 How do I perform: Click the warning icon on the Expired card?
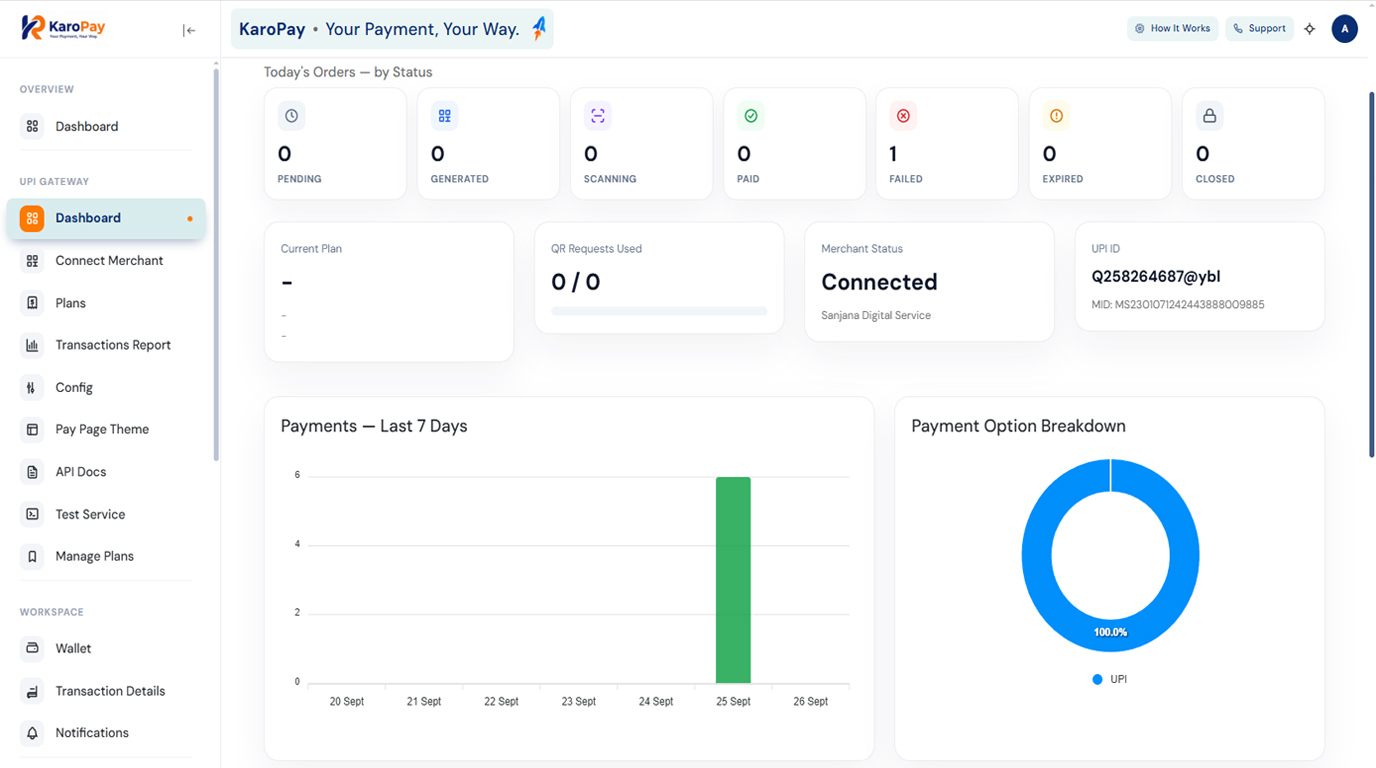coord(1056,116)
